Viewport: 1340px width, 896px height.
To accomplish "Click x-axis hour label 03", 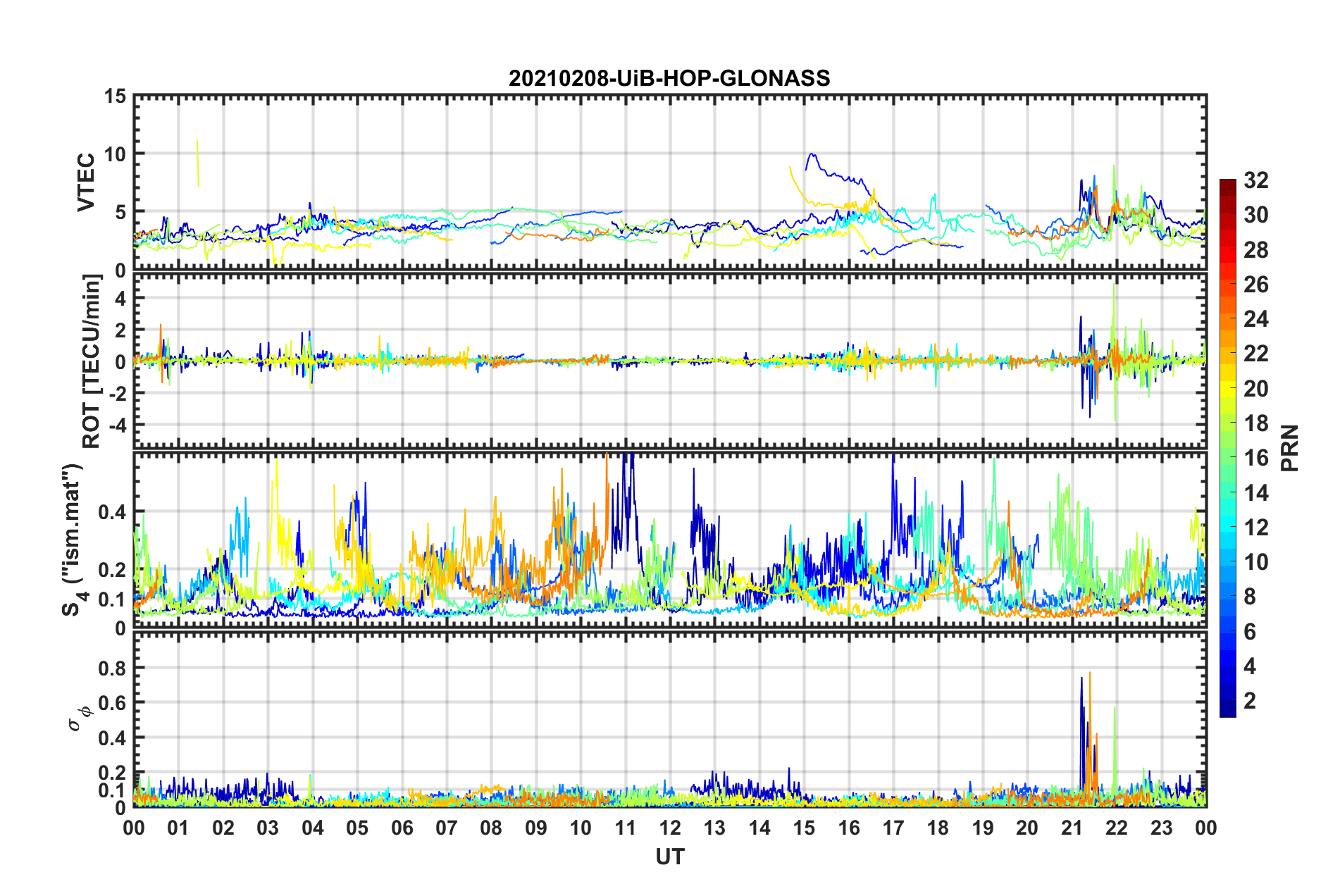I will click(268, 828).
